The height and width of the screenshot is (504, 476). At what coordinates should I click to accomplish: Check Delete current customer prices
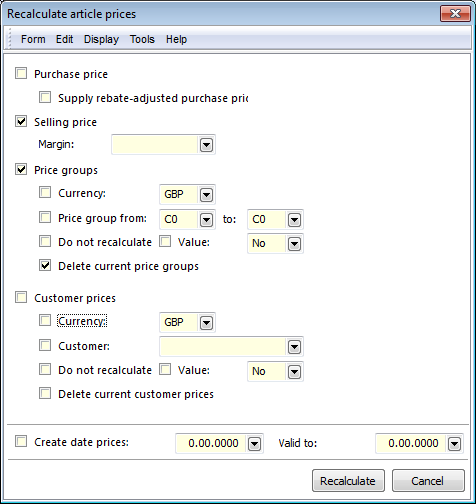[x=45, y=393]
